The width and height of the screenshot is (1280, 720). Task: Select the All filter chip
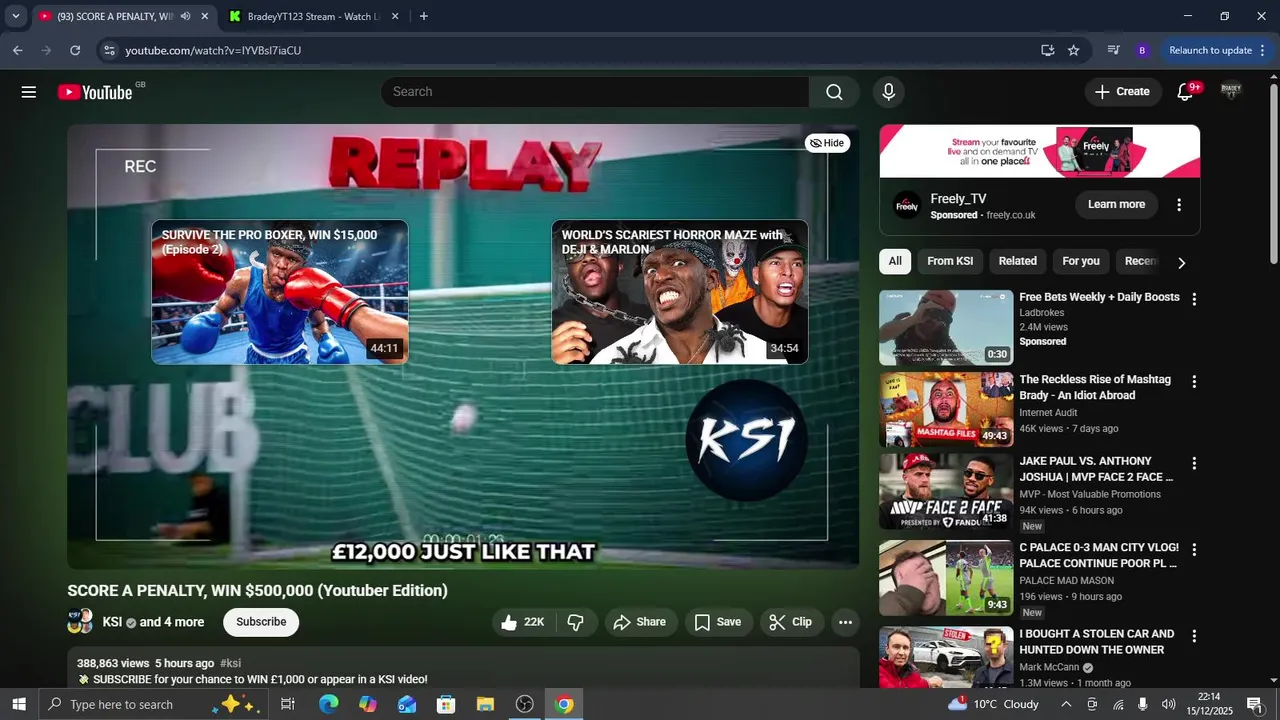click(895, 261)
